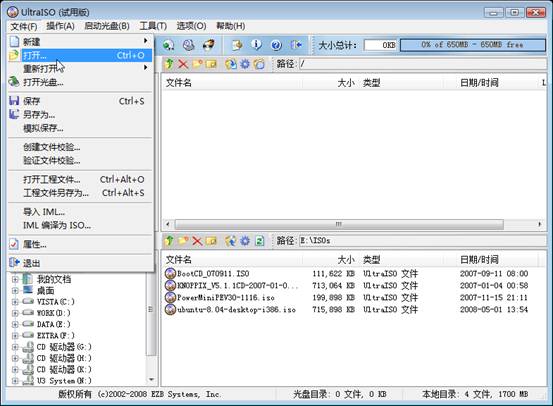
Task: Click the exit door icon in the main toolbar
Action: click(x=296, y=45)
